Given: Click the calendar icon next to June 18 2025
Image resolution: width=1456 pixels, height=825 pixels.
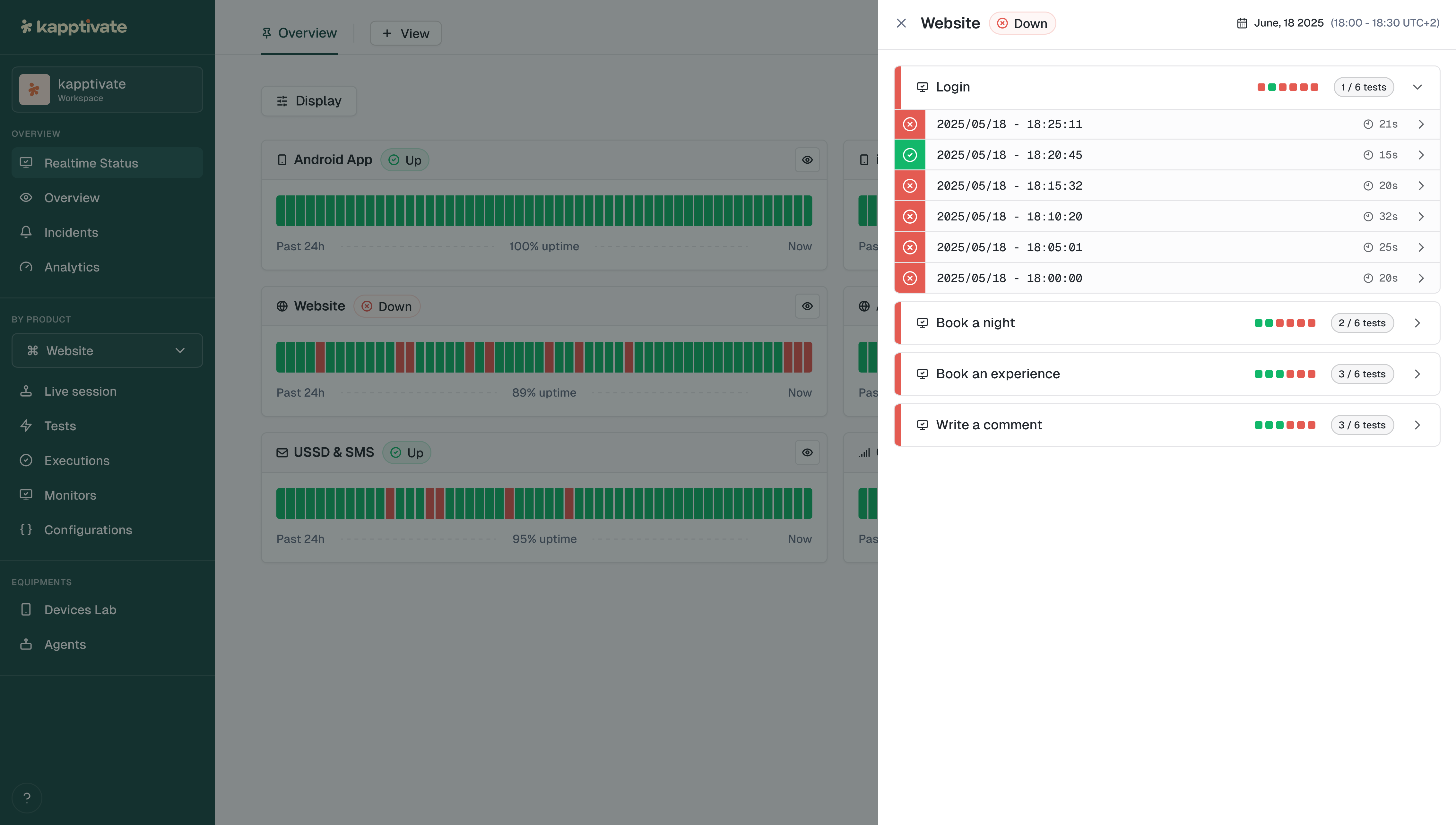Looking at the screenshot, I should click(1242, 23).
